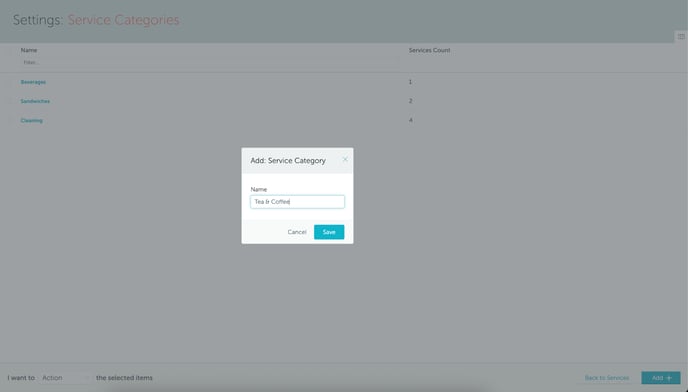Image resolution: width=688 pixels, height=392 pixels.
Task: Click the Name input field in dialog
Action: click(x=297, y=202)
